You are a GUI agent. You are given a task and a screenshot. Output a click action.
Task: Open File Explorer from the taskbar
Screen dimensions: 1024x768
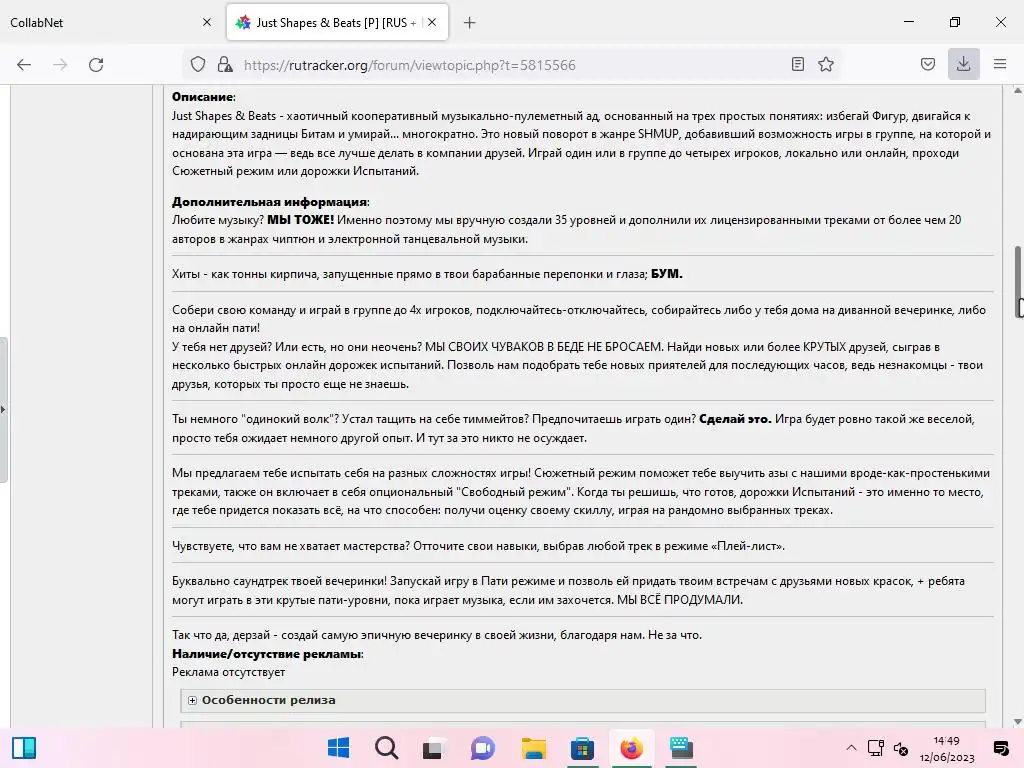pyautogui.click(x=533, y=748)
